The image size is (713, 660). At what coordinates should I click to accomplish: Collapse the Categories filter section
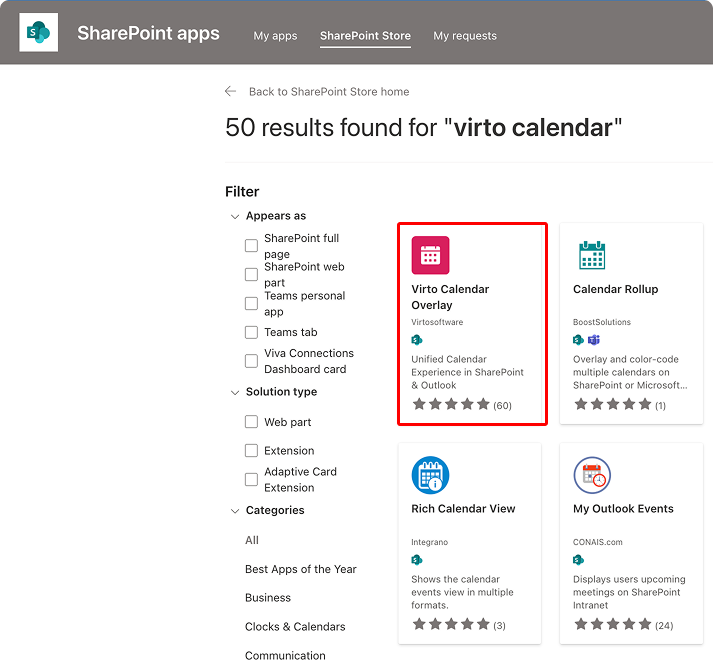click(235, 511)
